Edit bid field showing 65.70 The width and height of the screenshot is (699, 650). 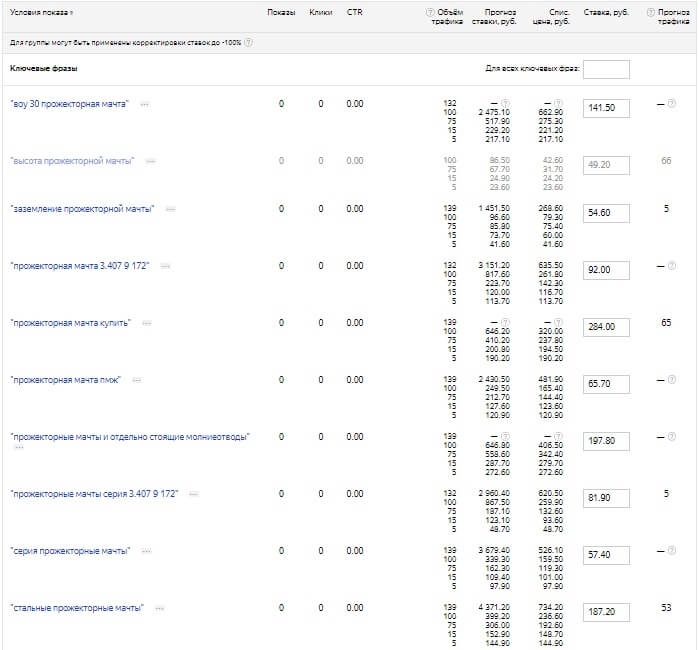(x=606, y=384)
